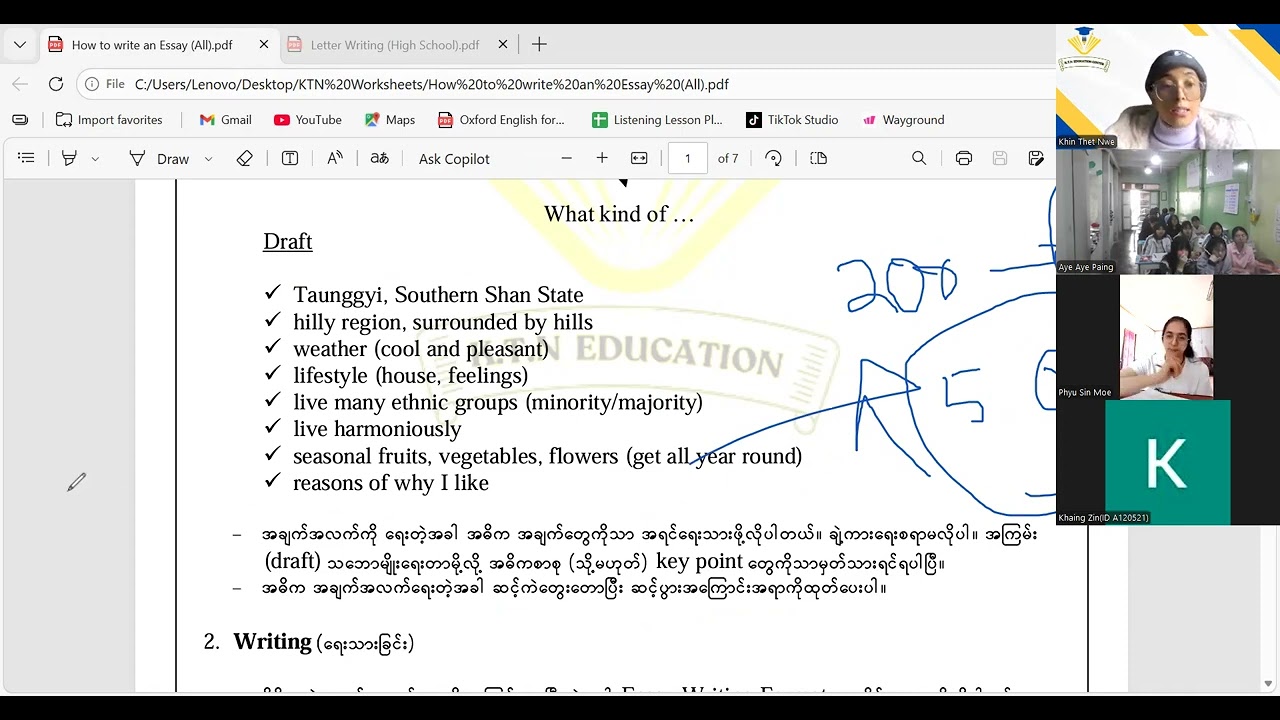Open the Gmail bookmark
Viewport: 1280px width, 720px height.
click(x=226, y=120)
